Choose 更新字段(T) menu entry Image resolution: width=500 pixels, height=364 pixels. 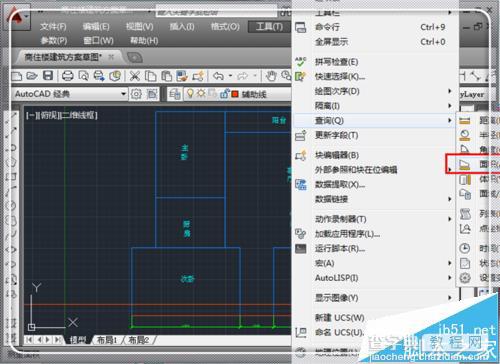click(x=375, y=135)
